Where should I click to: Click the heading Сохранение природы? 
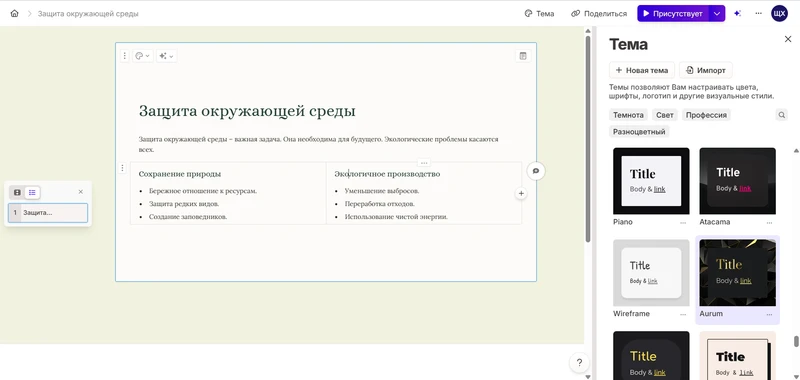(180, 174)
